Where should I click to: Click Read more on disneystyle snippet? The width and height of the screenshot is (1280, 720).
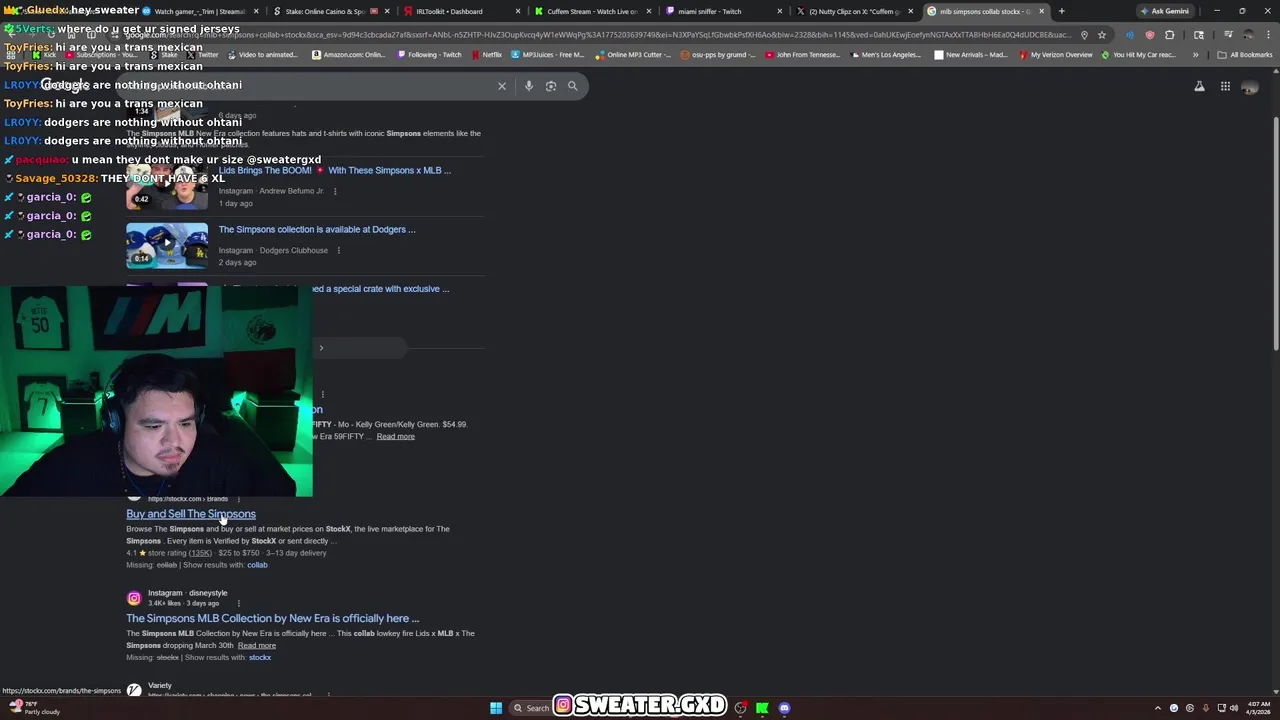[257, 645]
